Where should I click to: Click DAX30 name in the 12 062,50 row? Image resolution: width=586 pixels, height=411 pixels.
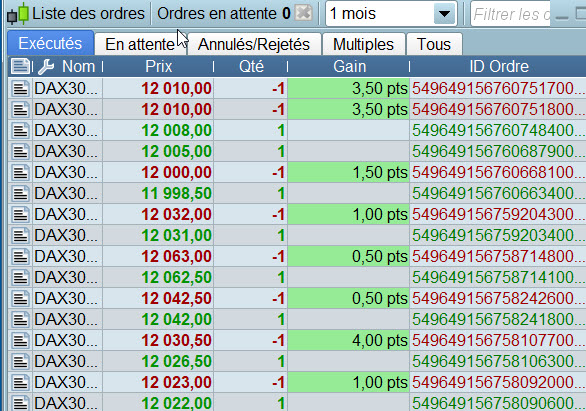(66, 277)
